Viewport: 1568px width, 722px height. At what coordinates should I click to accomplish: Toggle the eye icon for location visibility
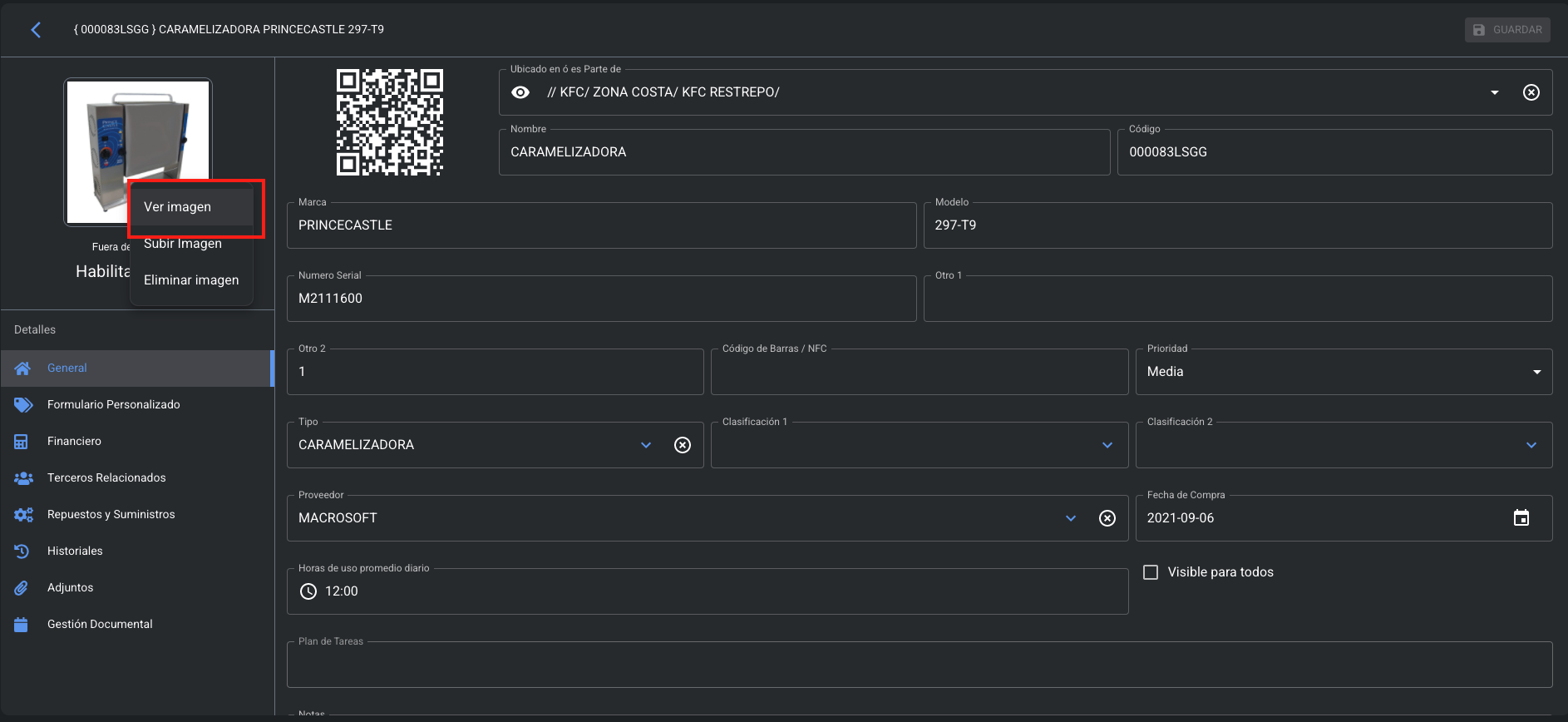point(520,92)
